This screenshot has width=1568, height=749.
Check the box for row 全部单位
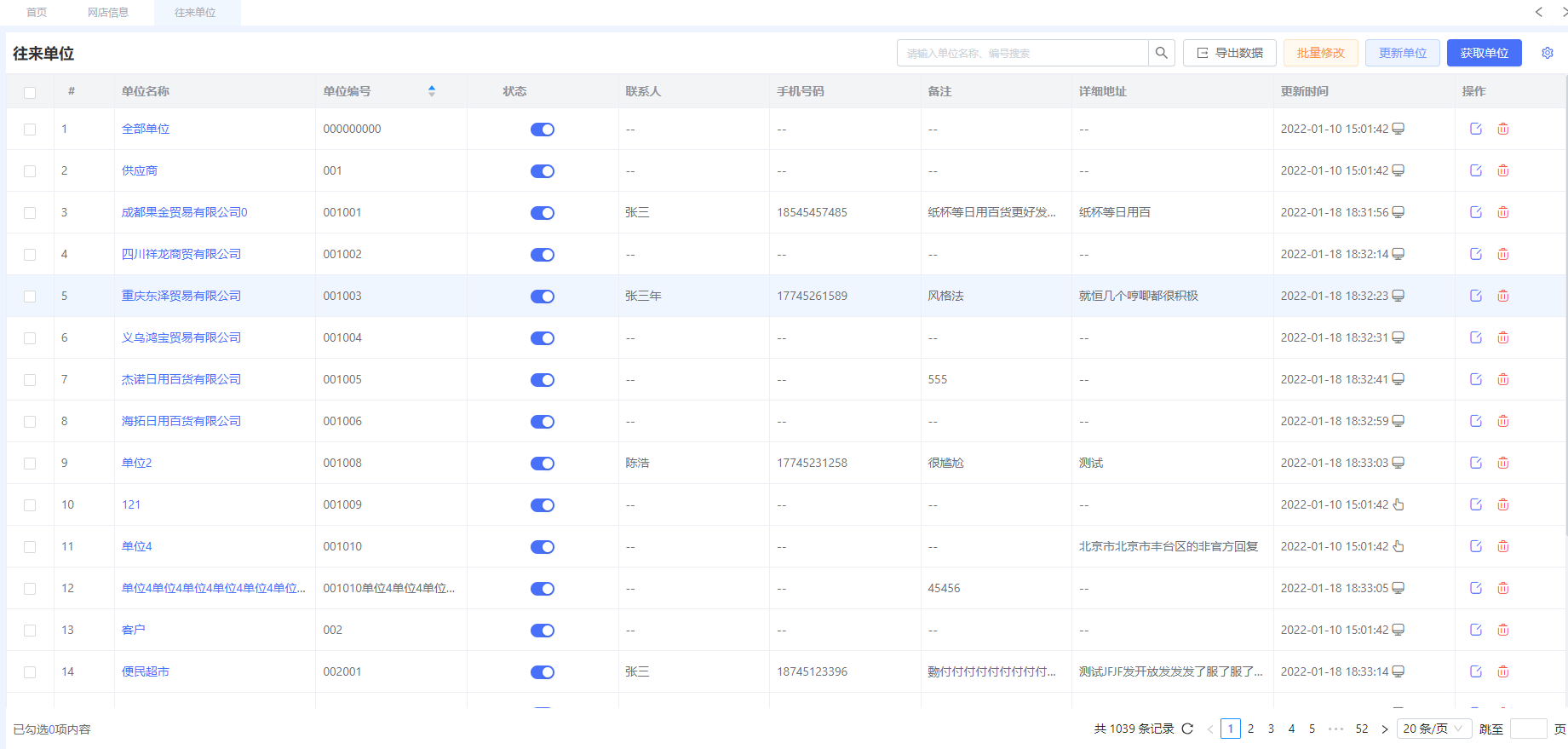(30, 130)
